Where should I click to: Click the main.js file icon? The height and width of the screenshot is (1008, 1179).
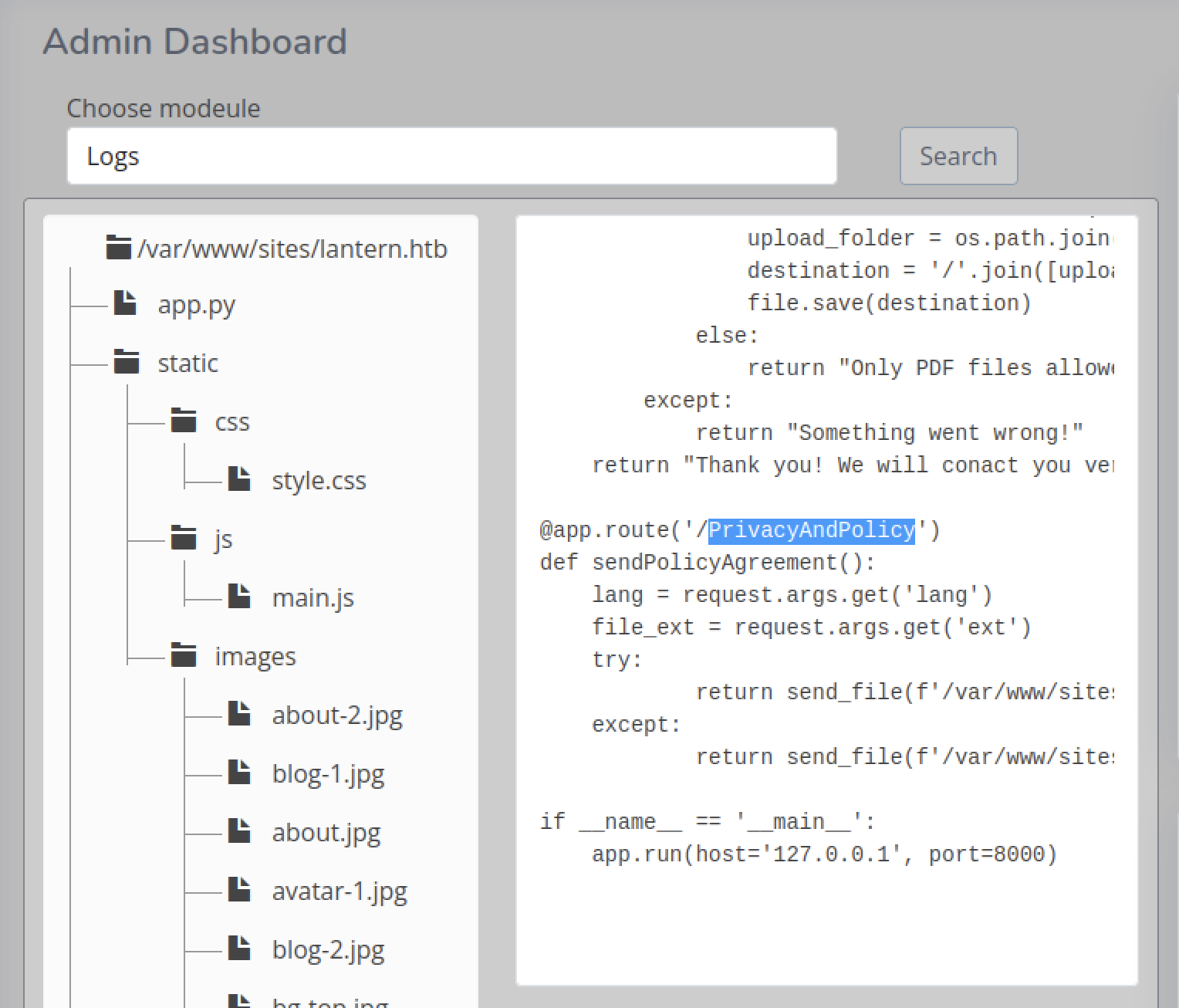click(239, 597)
